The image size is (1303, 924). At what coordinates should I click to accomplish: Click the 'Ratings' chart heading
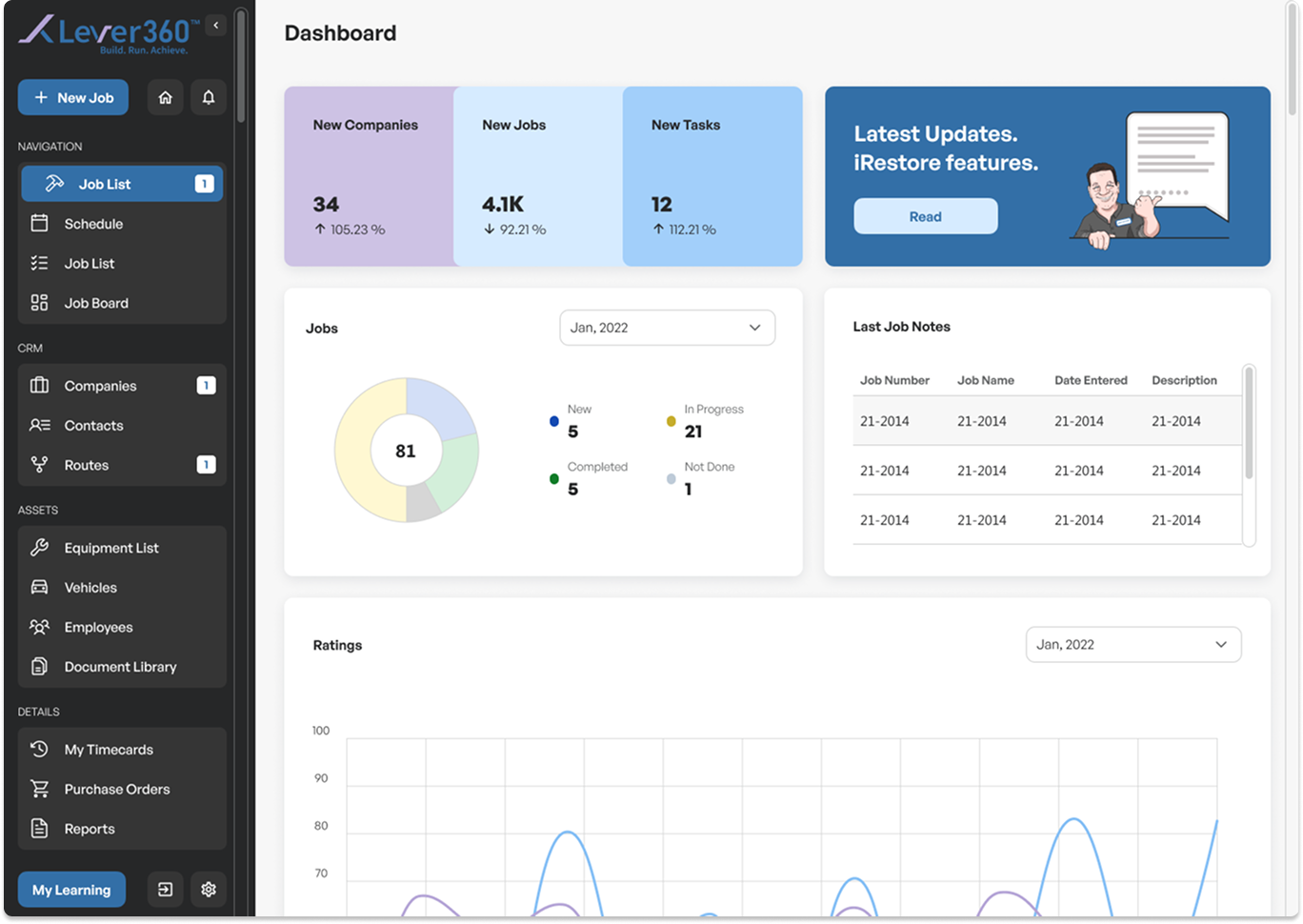pos(337,645)
